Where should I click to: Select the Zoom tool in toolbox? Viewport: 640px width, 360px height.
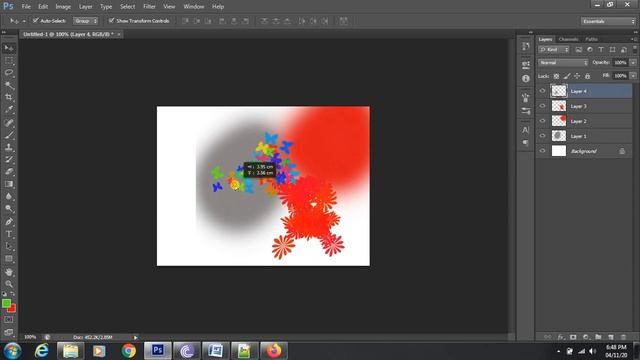[x=9, y=284]
